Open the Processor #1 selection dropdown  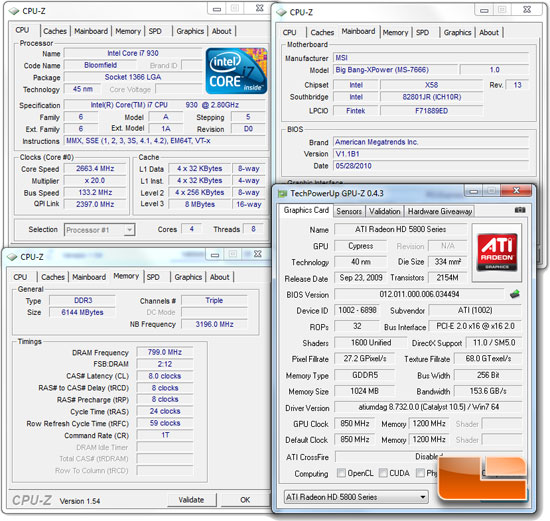tap(99, 230)
